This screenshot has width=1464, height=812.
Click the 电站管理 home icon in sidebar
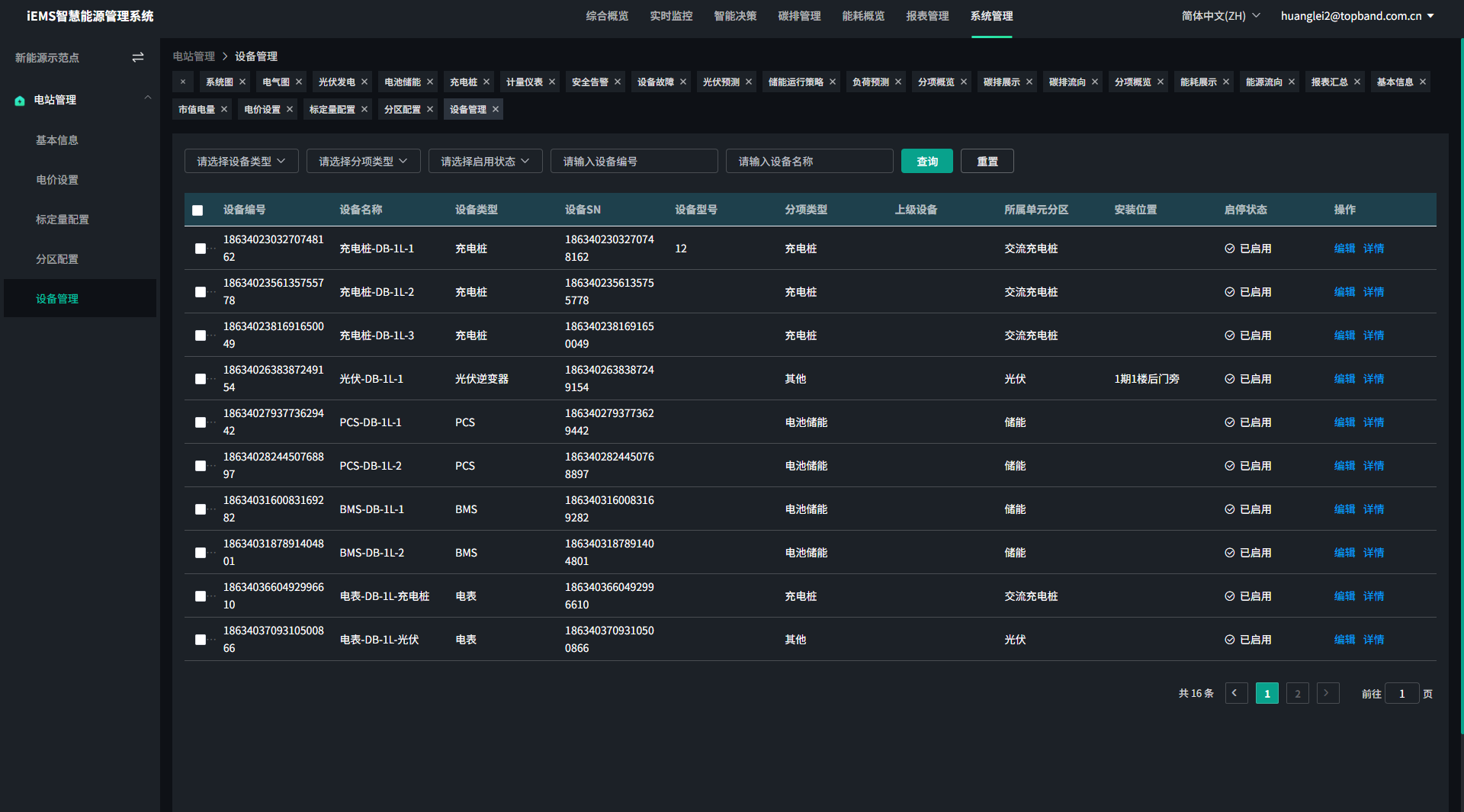pos(20,101)
